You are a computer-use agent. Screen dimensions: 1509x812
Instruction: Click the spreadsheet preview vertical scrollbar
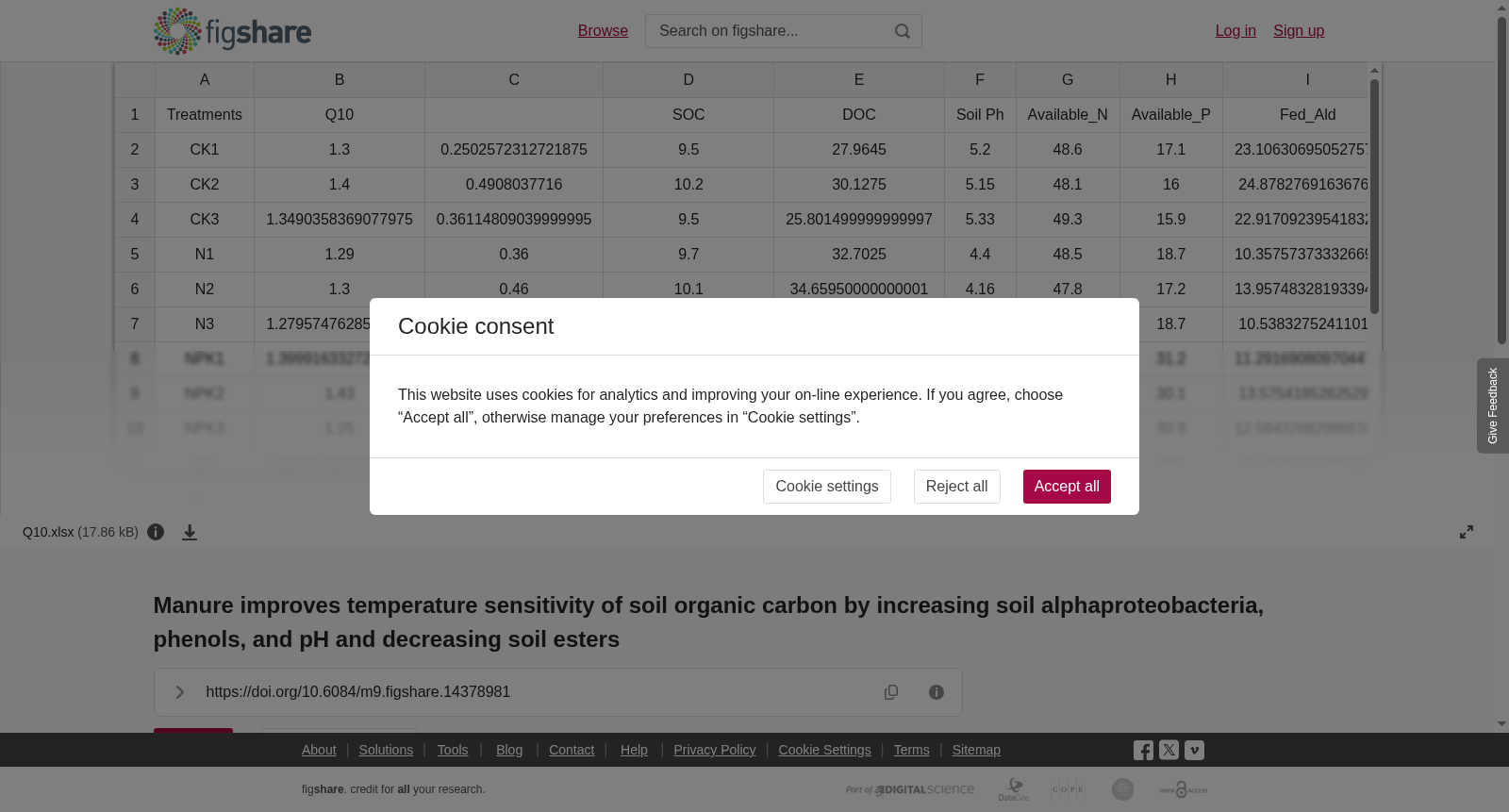click(1375, 196)
